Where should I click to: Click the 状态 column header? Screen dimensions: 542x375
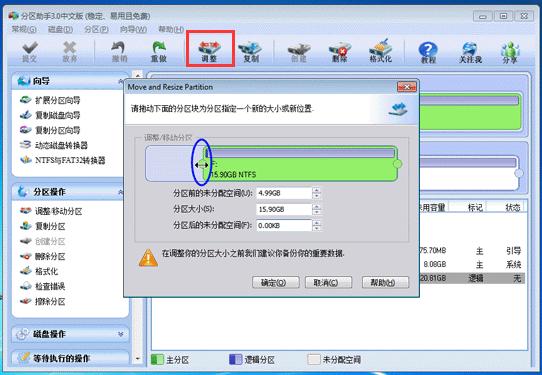[x=513, y=207]
